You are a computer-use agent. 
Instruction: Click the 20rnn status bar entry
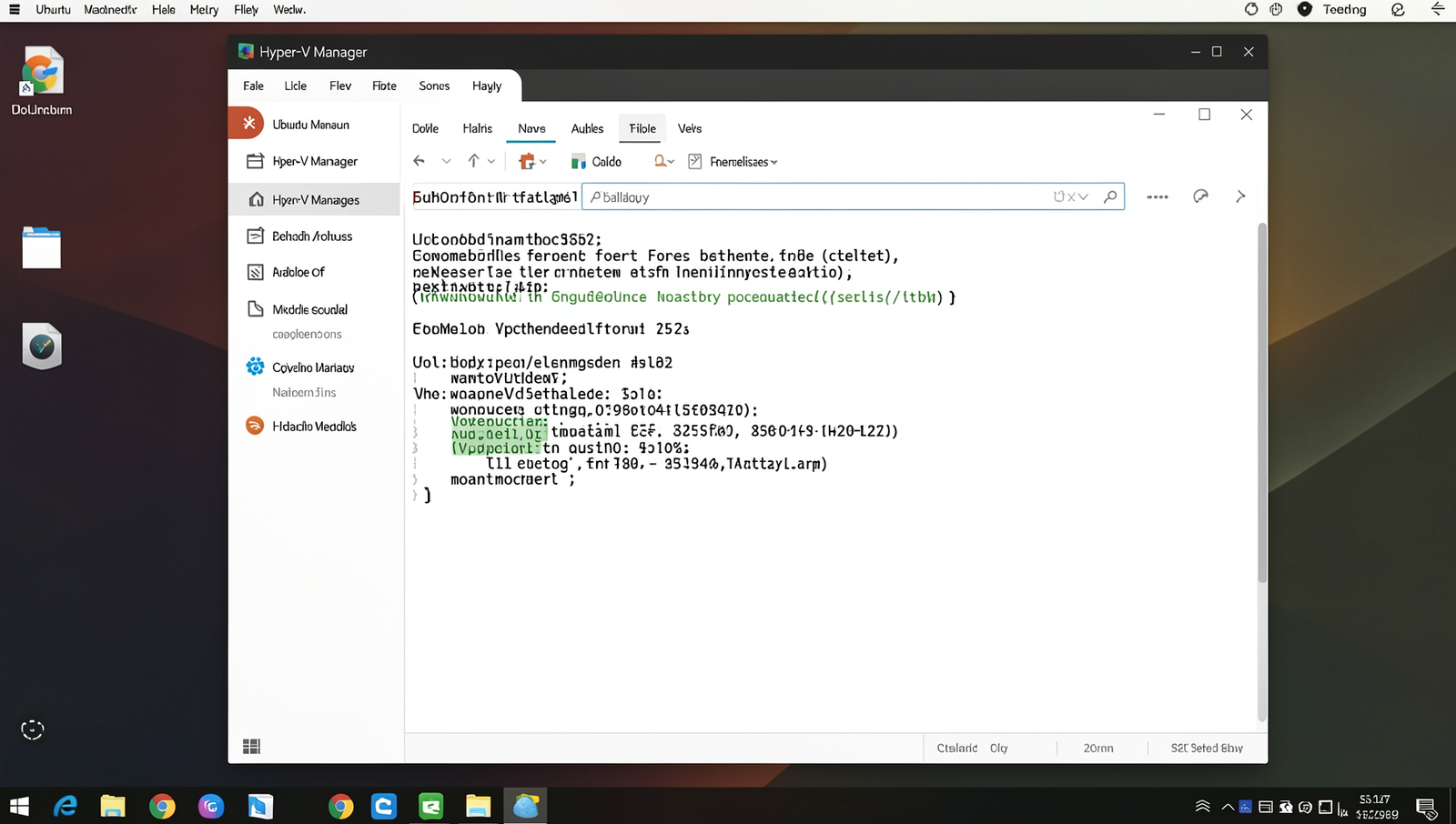tap(1098, 748)
